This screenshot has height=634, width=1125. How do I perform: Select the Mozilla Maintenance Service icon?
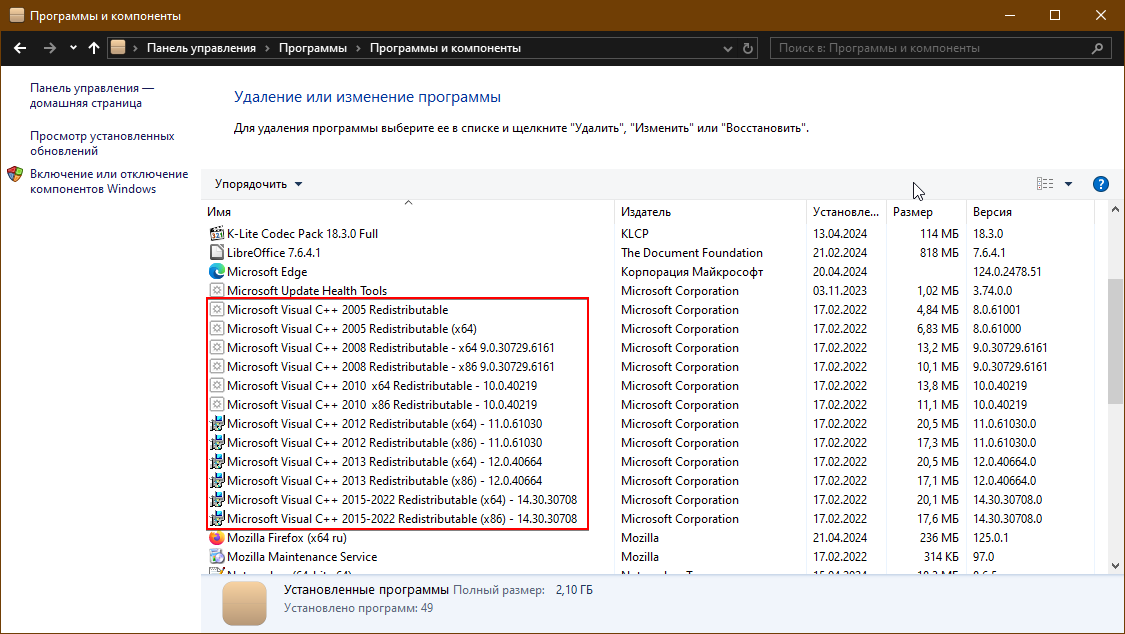tap(217, 557)
